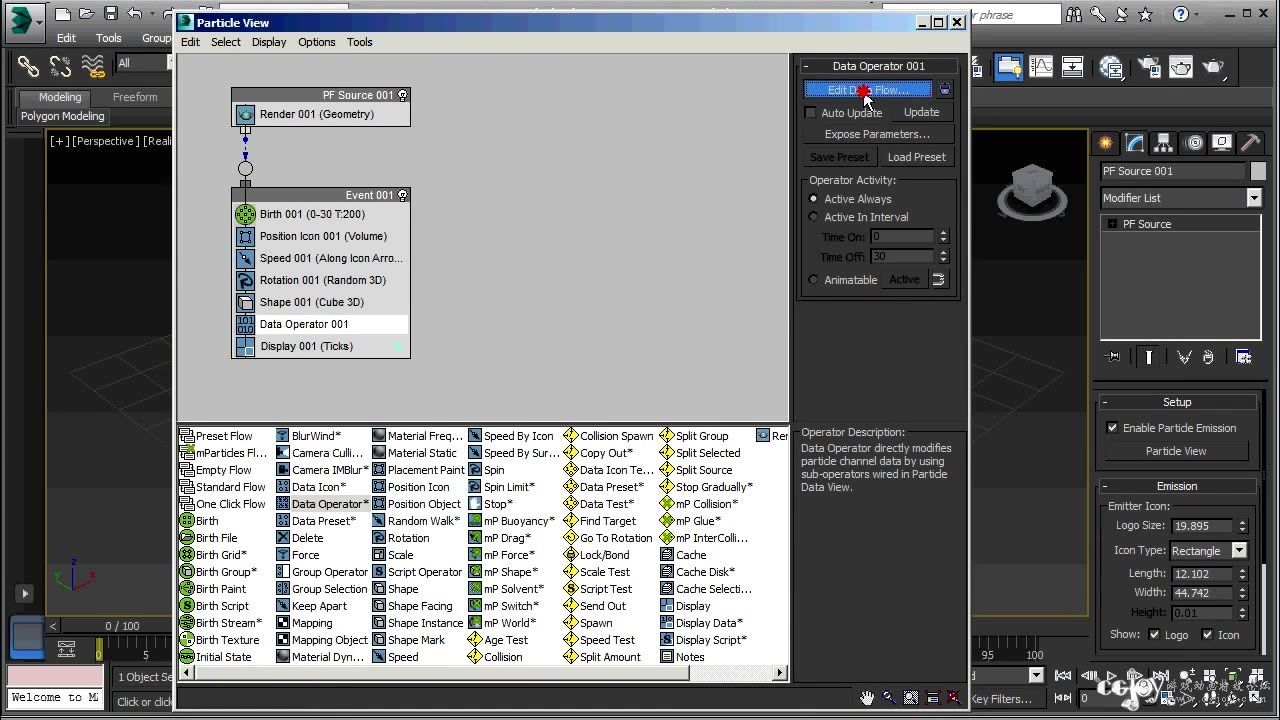
Task: Click the Logo Size spinner arrows
Action: tap(1242, 526)
